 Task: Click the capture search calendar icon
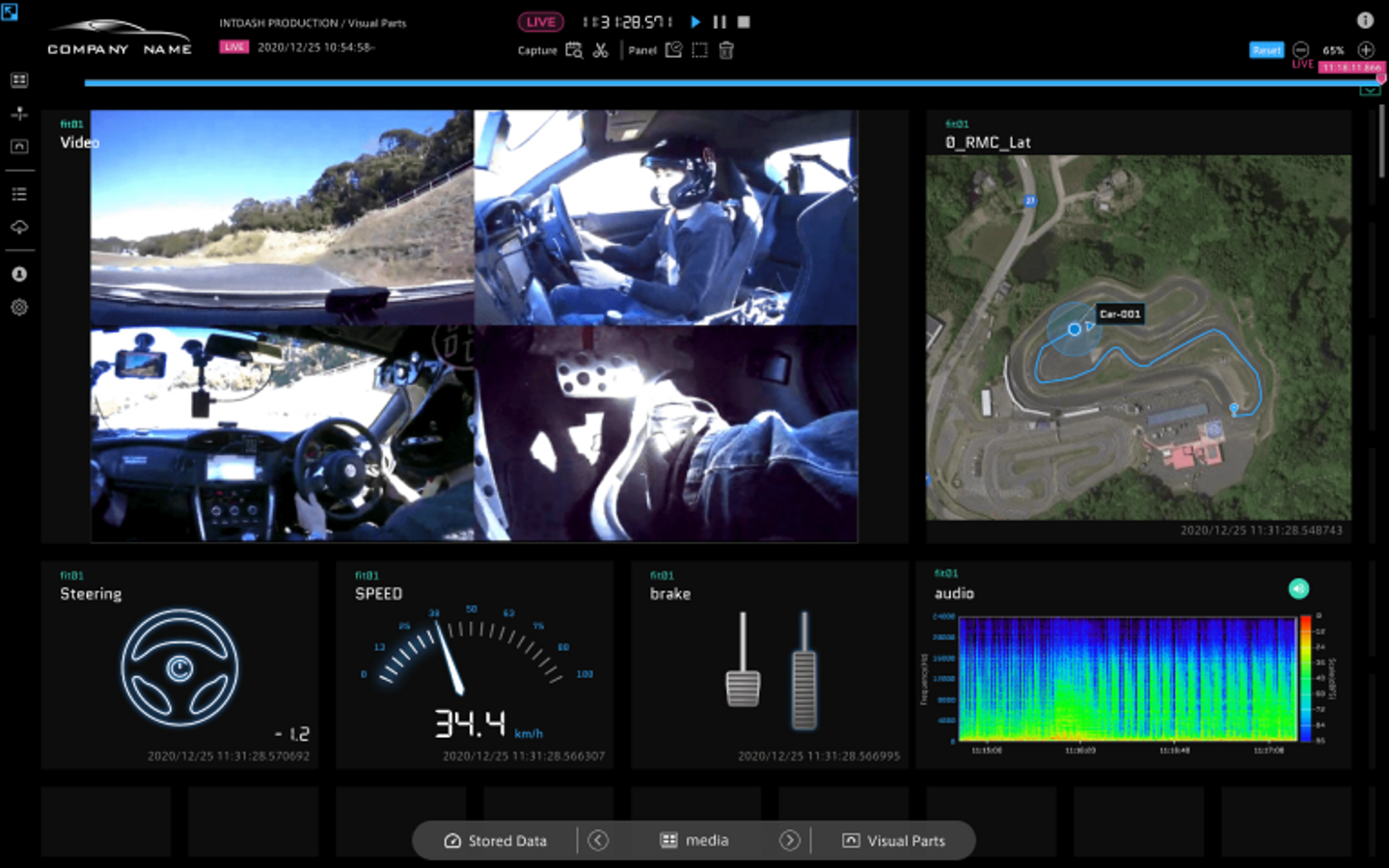click(x=574, y=50)
